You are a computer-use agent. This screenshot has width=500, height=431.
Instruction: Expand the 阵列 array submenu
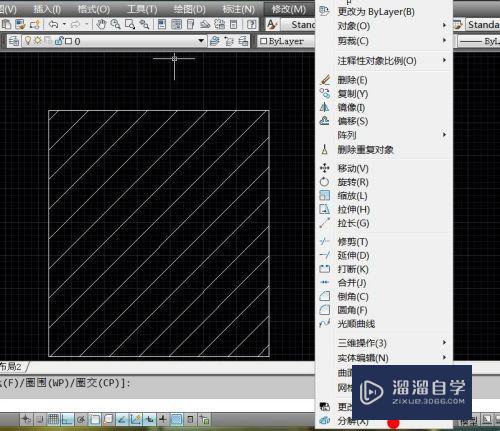[383, 135]
